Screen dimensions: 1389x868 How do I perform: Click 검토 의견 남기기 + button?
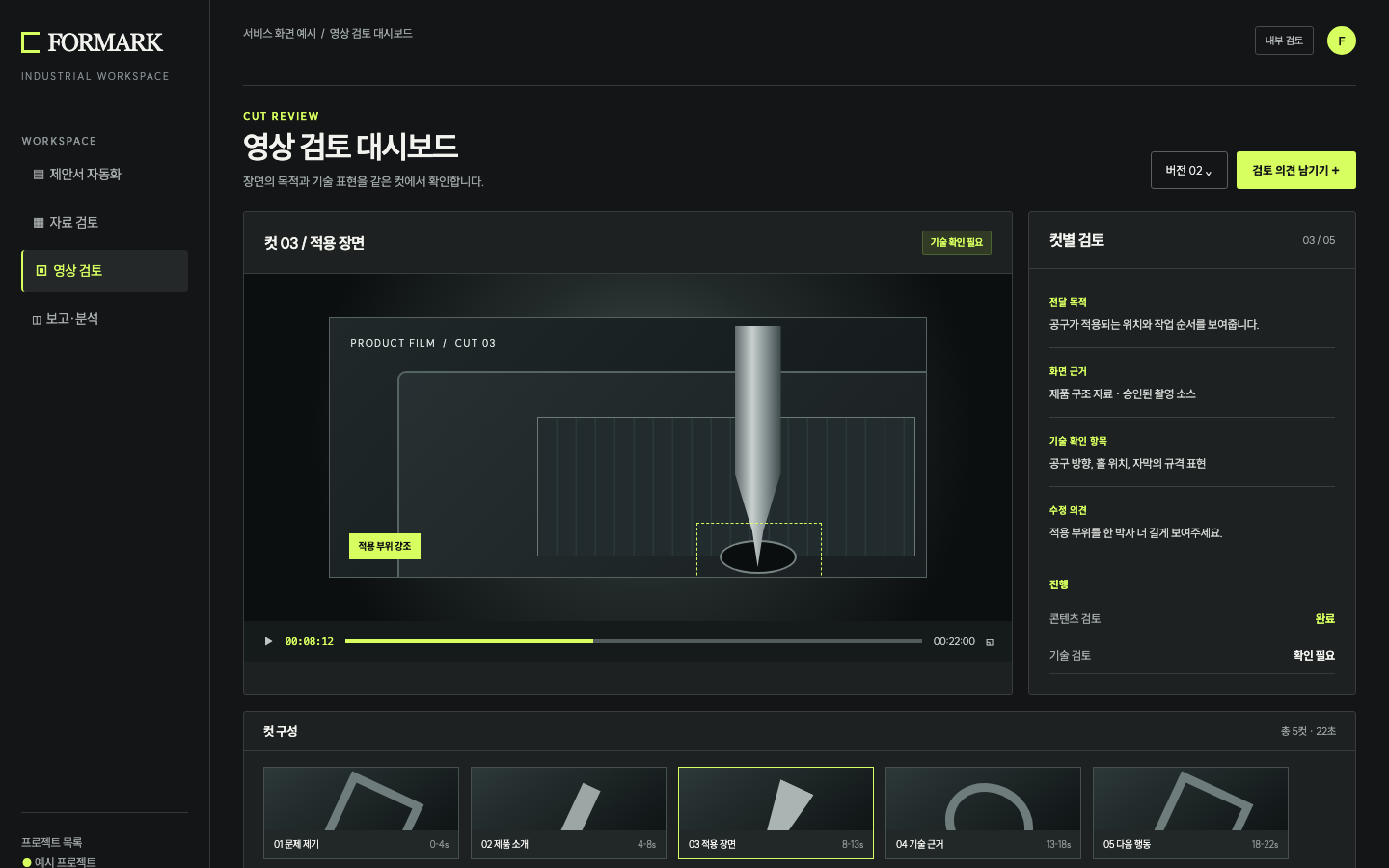(x=1295, y=171)
